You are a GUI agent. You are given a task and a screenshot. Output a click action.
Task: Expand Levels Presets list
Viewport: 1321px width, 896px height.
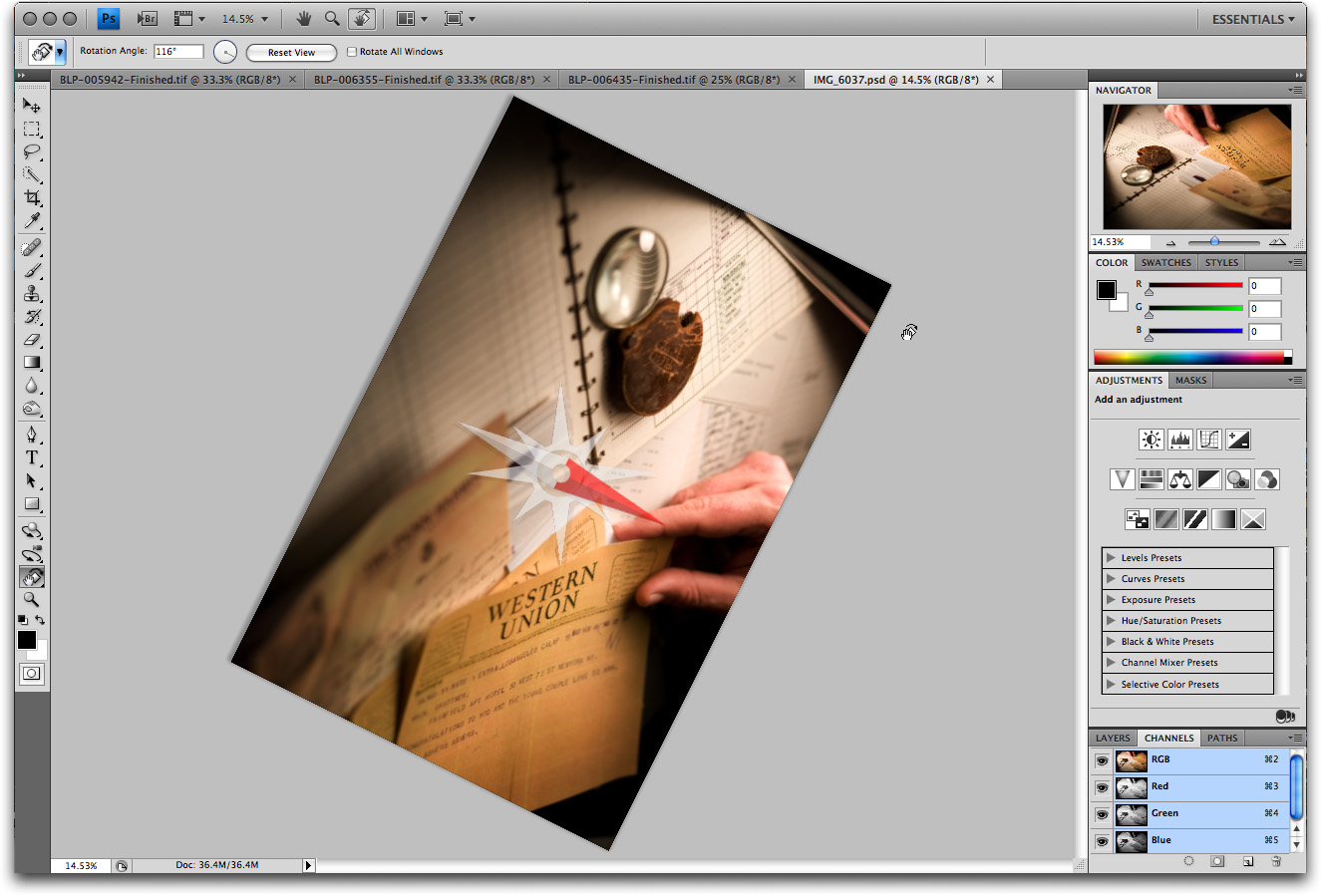tap(1111, 558)
